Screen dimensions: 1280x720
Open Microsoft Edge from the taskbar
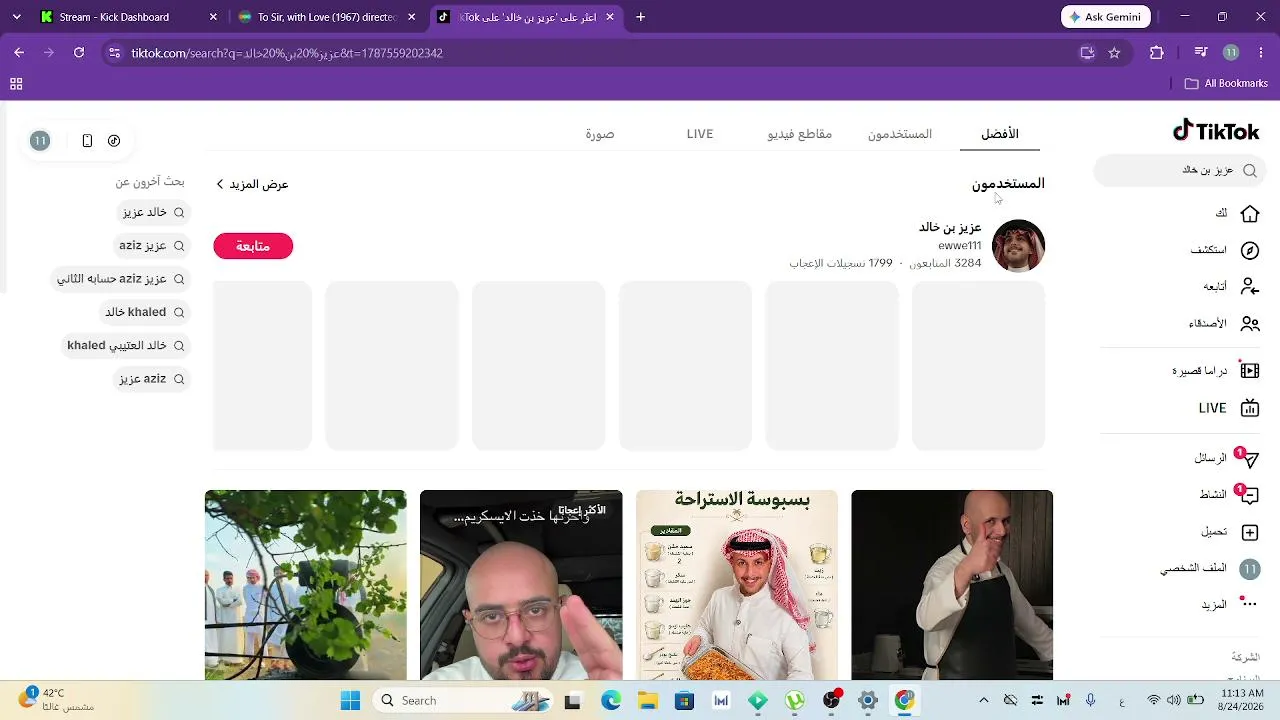tap(610, 700)
